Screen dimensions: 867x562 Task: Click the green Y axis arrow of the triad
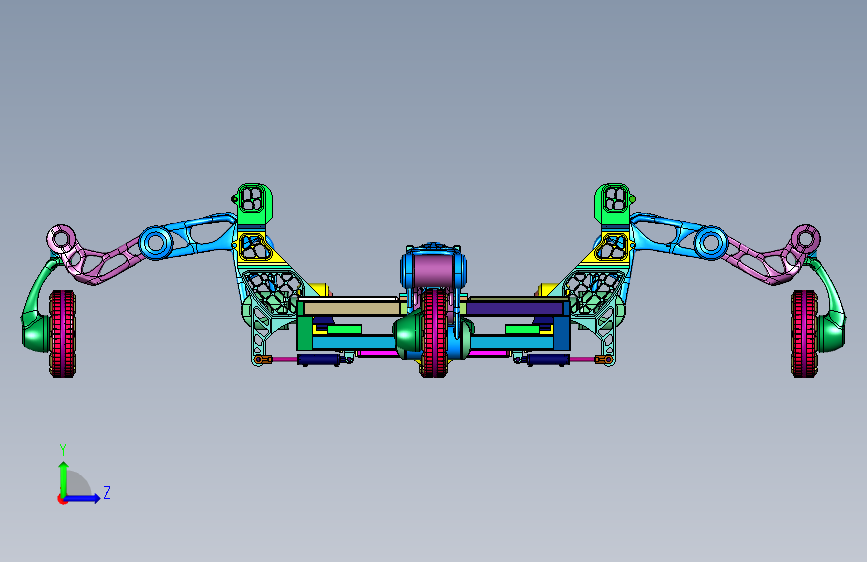[64, 478]
